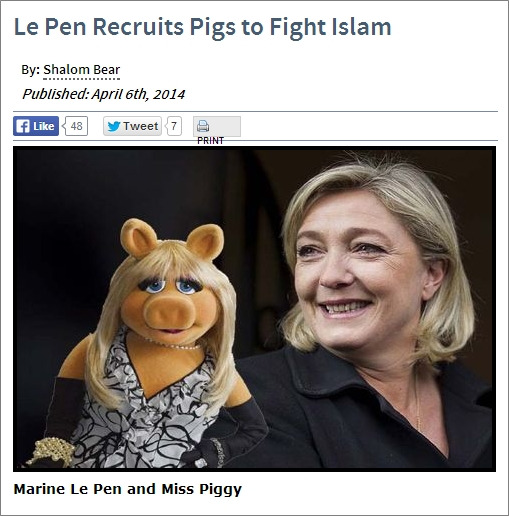Select the 'Published: April 6th, 2014' date text
The image size is (509, 516).
tap(103, 94)
